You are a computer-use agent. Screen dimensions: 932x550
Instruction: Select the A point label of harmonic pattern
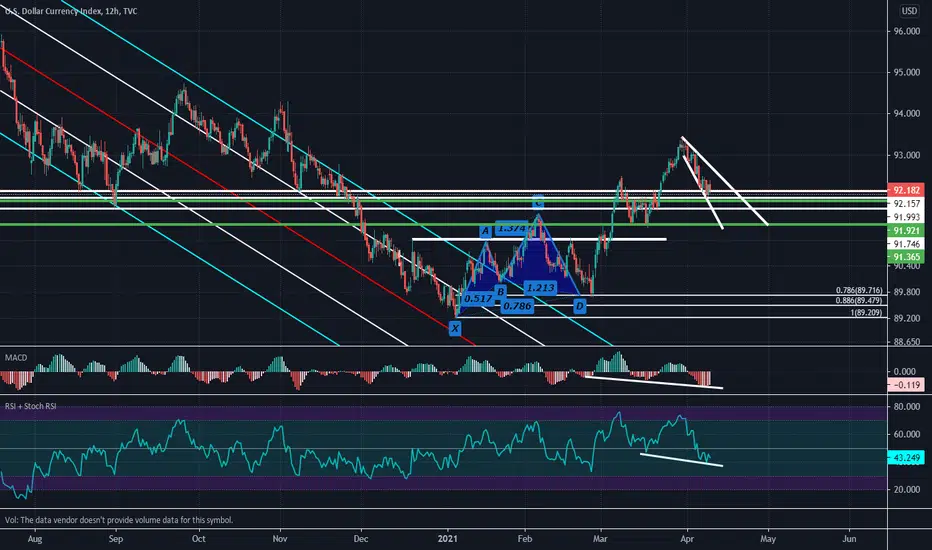(485, 231)
